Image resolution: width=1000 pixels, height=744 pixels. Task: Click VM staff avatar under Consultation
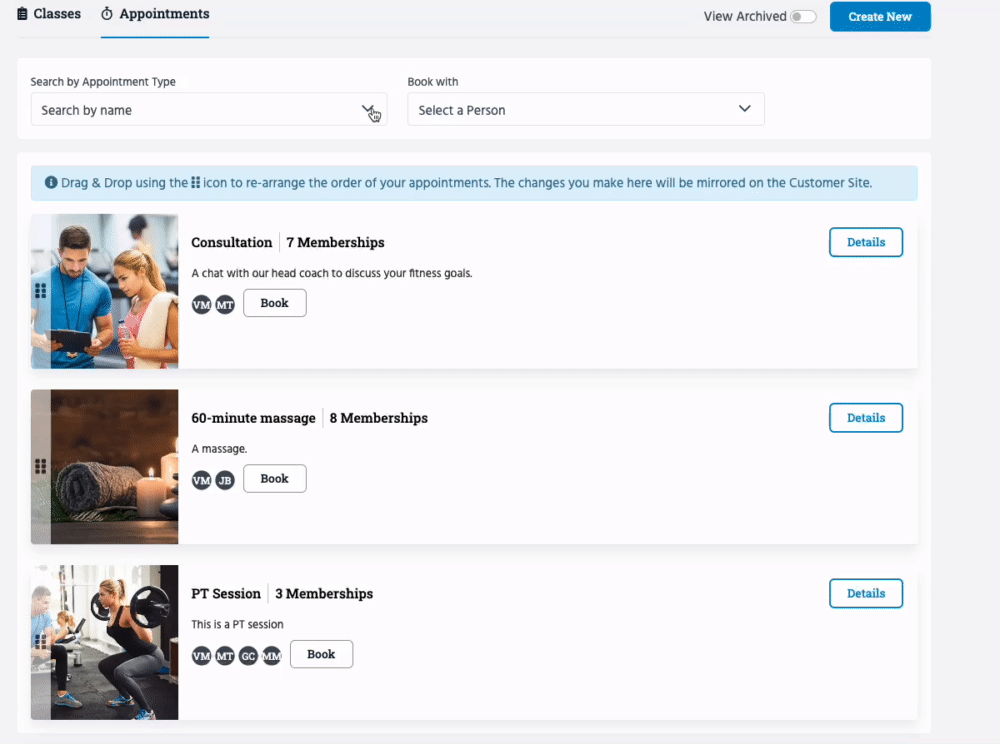pos(202,304)
